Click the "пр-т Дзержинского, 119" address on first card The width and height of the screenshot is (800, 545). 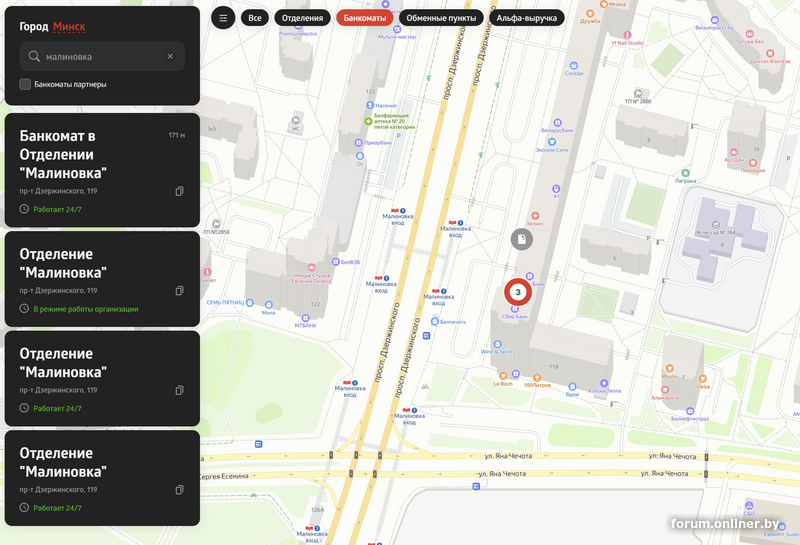(x=58, y=191)
